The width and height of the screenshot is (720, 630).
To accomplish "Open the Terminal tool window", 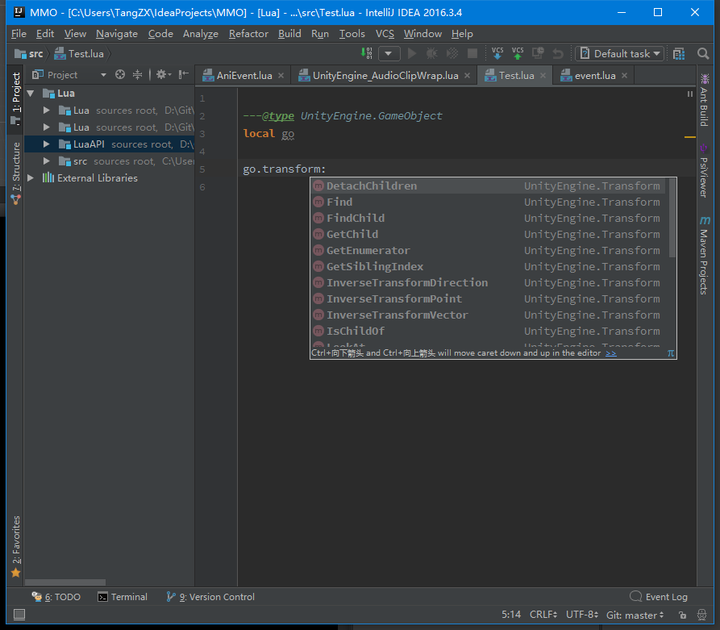I will pyautogui.click(x=122, y=597).
